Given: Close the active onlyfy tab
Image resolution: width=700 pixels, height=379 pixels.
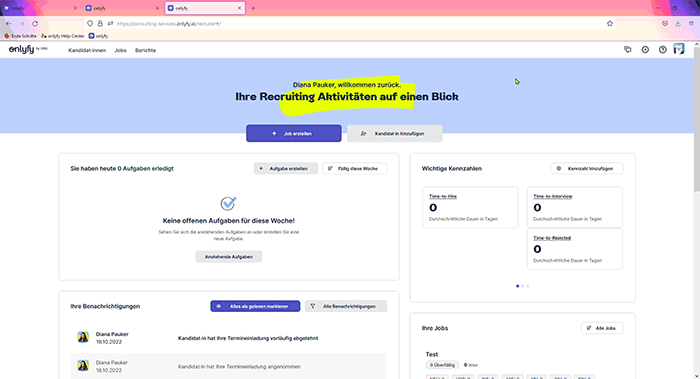Looking at the screenshot, I should 239,8.
